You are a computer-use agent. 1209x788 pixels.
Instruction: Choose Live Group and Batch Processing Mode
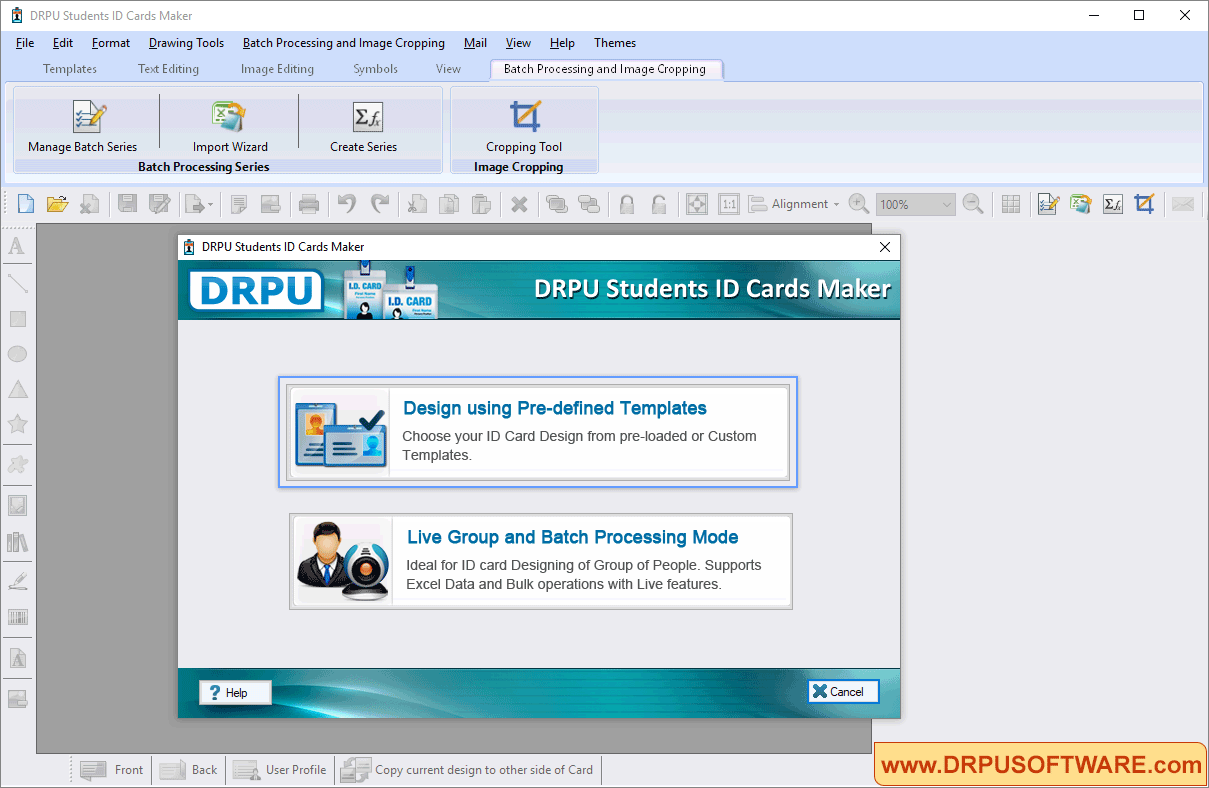[541, 561]
